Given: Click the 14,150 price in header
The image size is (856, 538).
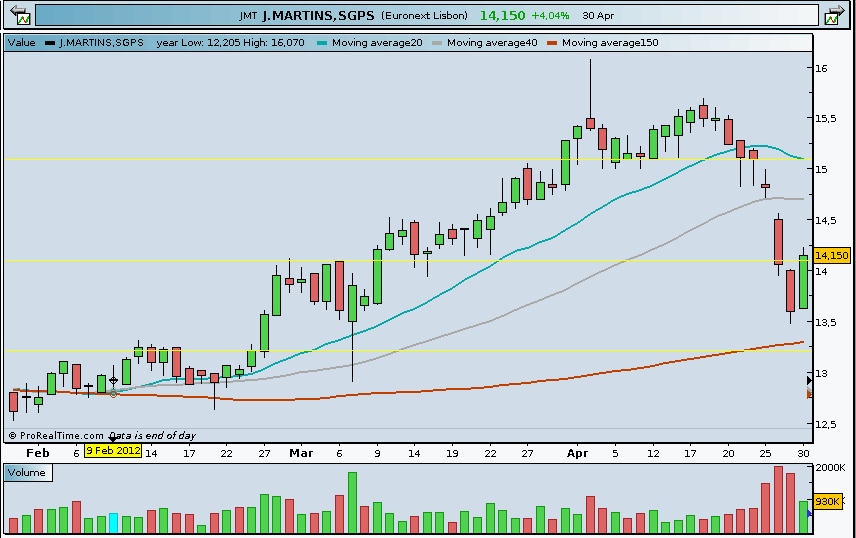Looking at the screenshot, I should click(502, 15).
